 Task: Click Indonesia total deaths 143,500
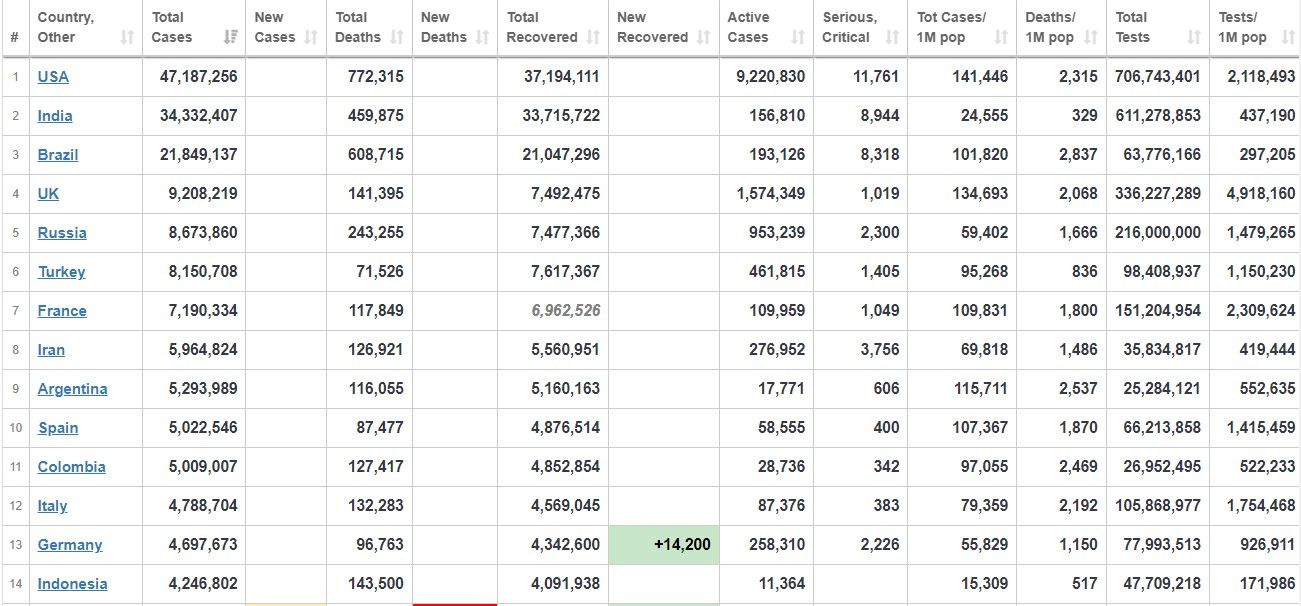tap(376, 584)
